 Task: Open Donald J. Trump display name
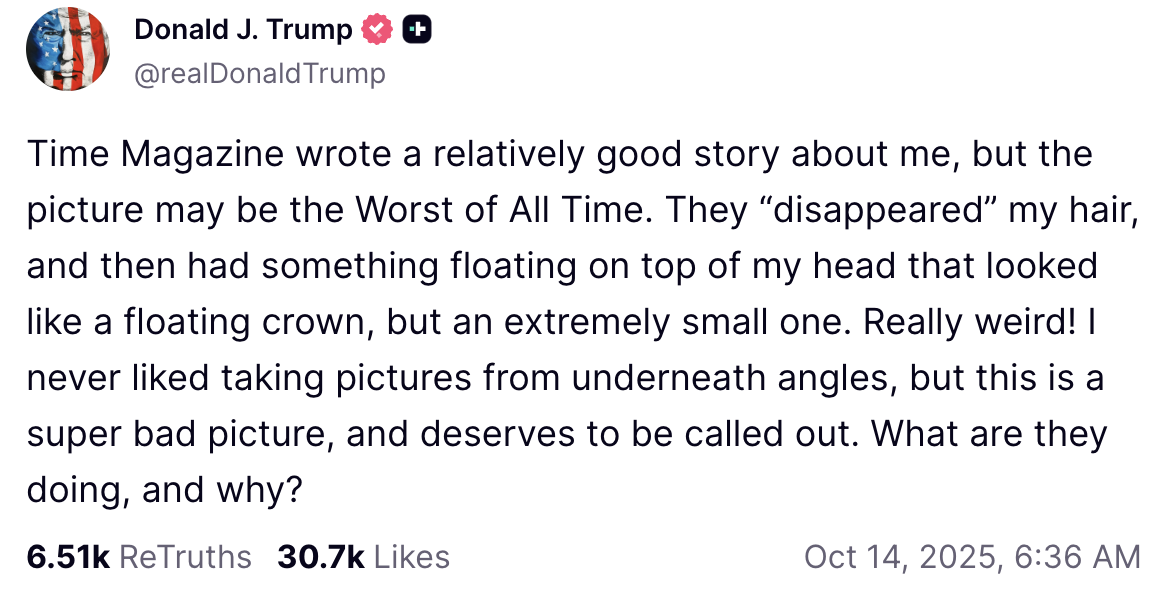pos(243,31)
